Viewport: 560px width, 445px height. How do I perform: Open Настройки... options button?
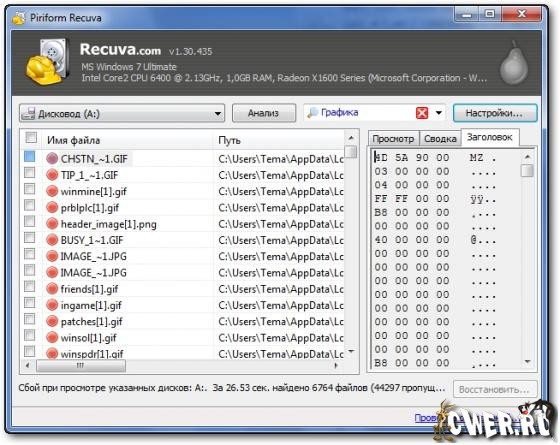495,113
